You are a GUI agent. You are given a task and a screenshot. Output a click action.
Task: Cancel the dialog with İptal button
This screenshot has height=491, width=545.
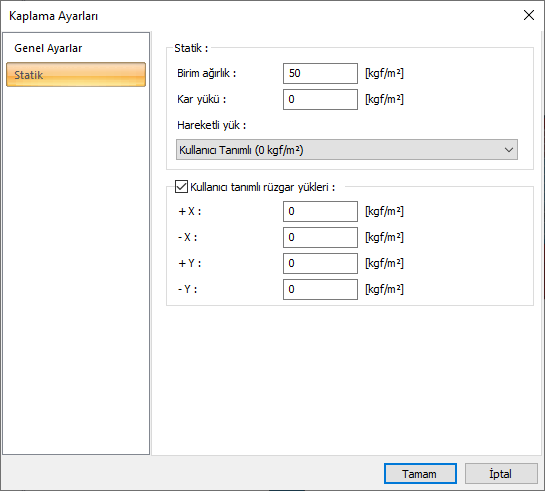click(x=501, y=474)
